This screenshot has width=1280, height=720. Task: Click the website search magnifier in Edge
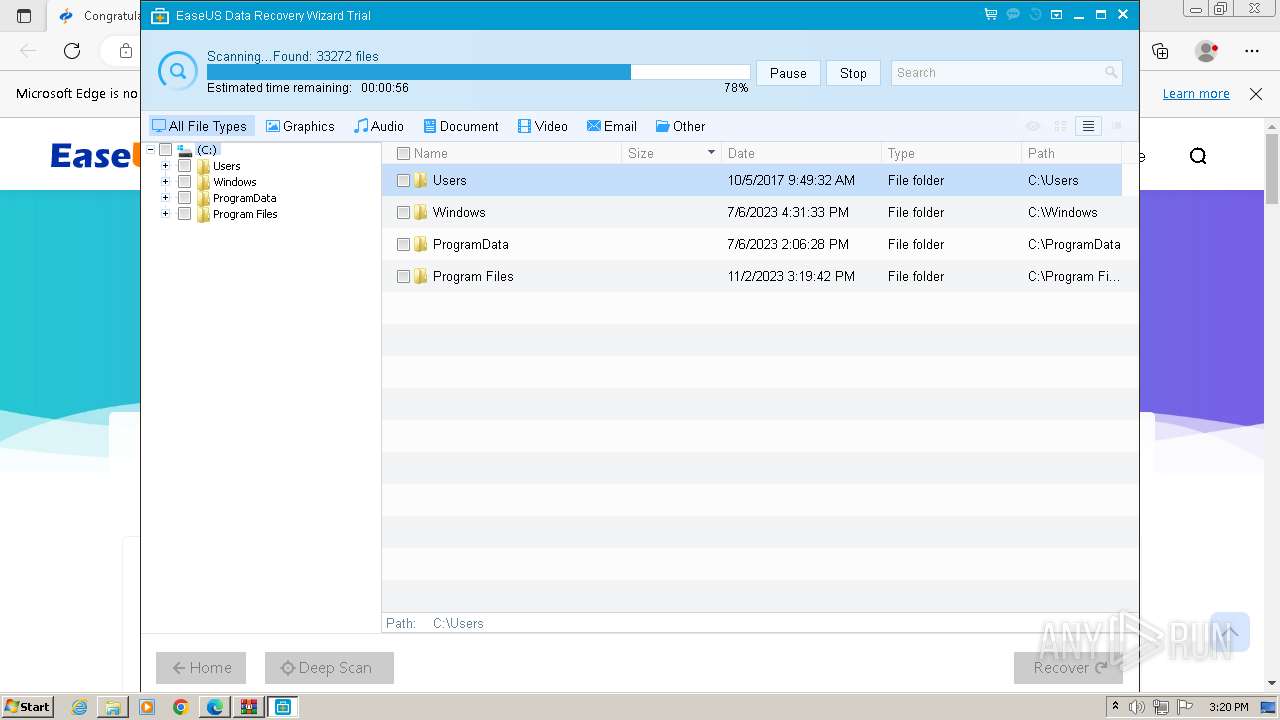coord(1198,156)
